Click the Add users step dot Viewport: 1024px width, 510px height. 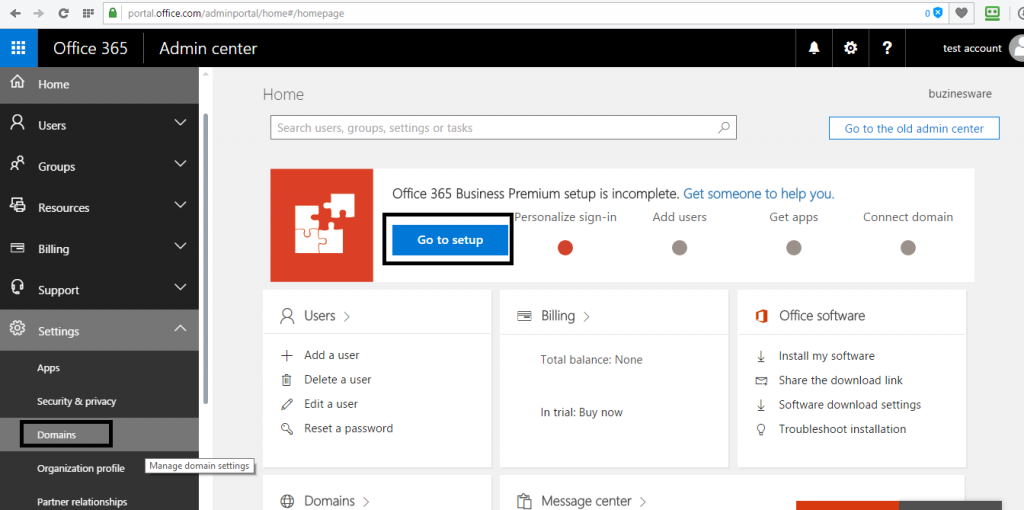(679, 247)
